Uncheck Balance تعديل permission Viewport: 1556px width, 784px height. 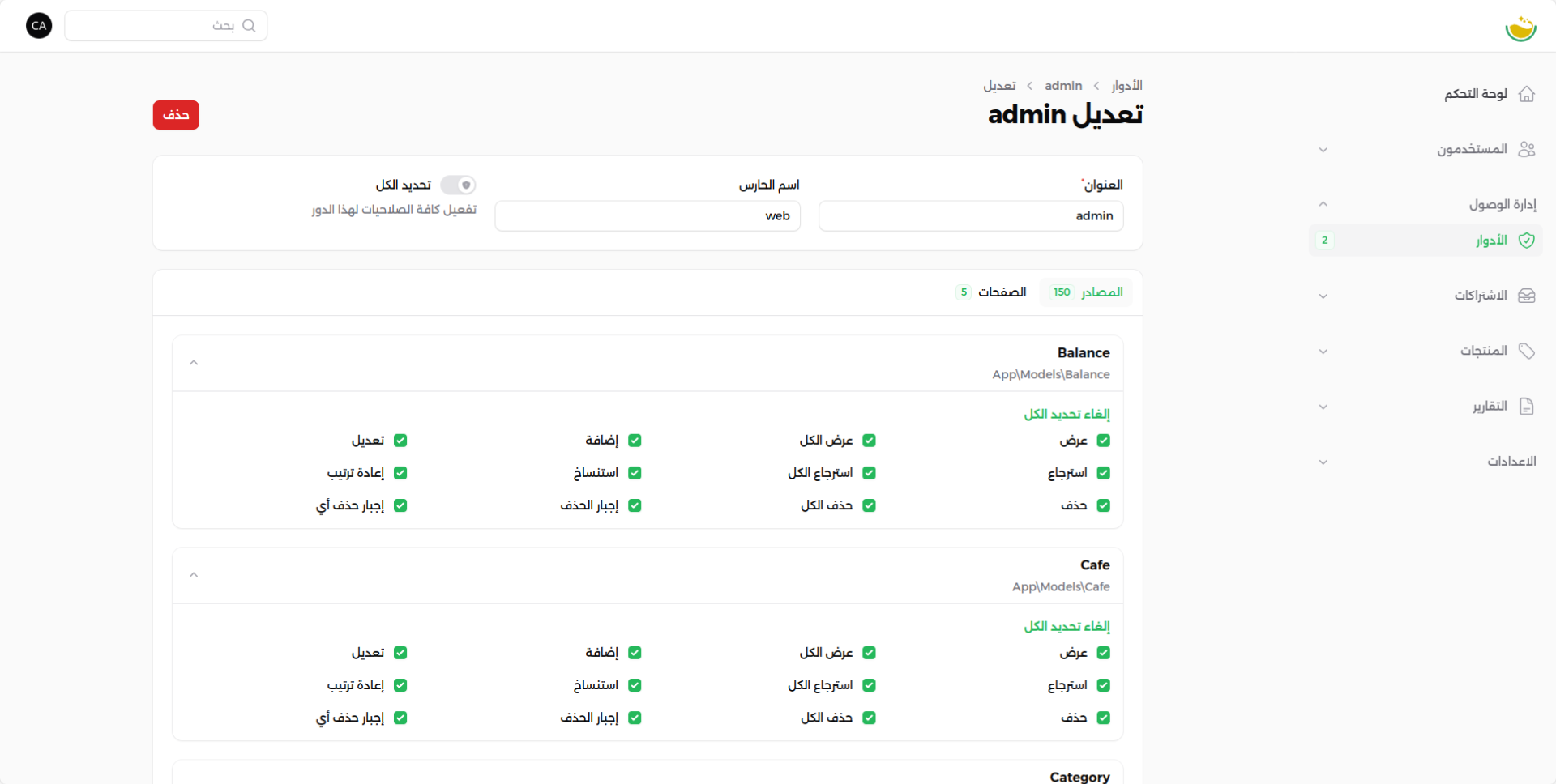400,441
